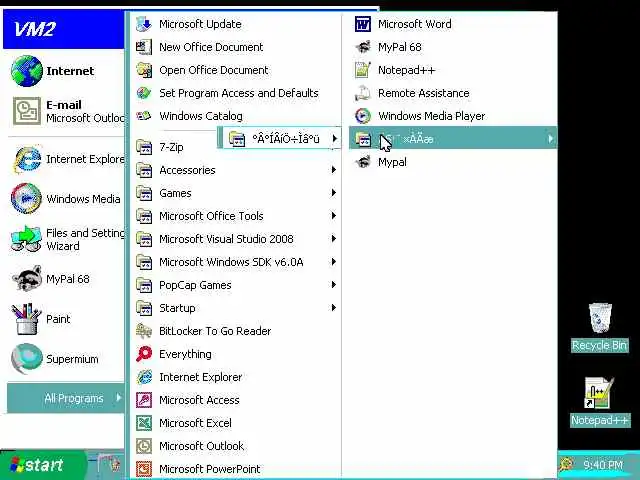Launch Supermium browser

(x=67, y=359)
